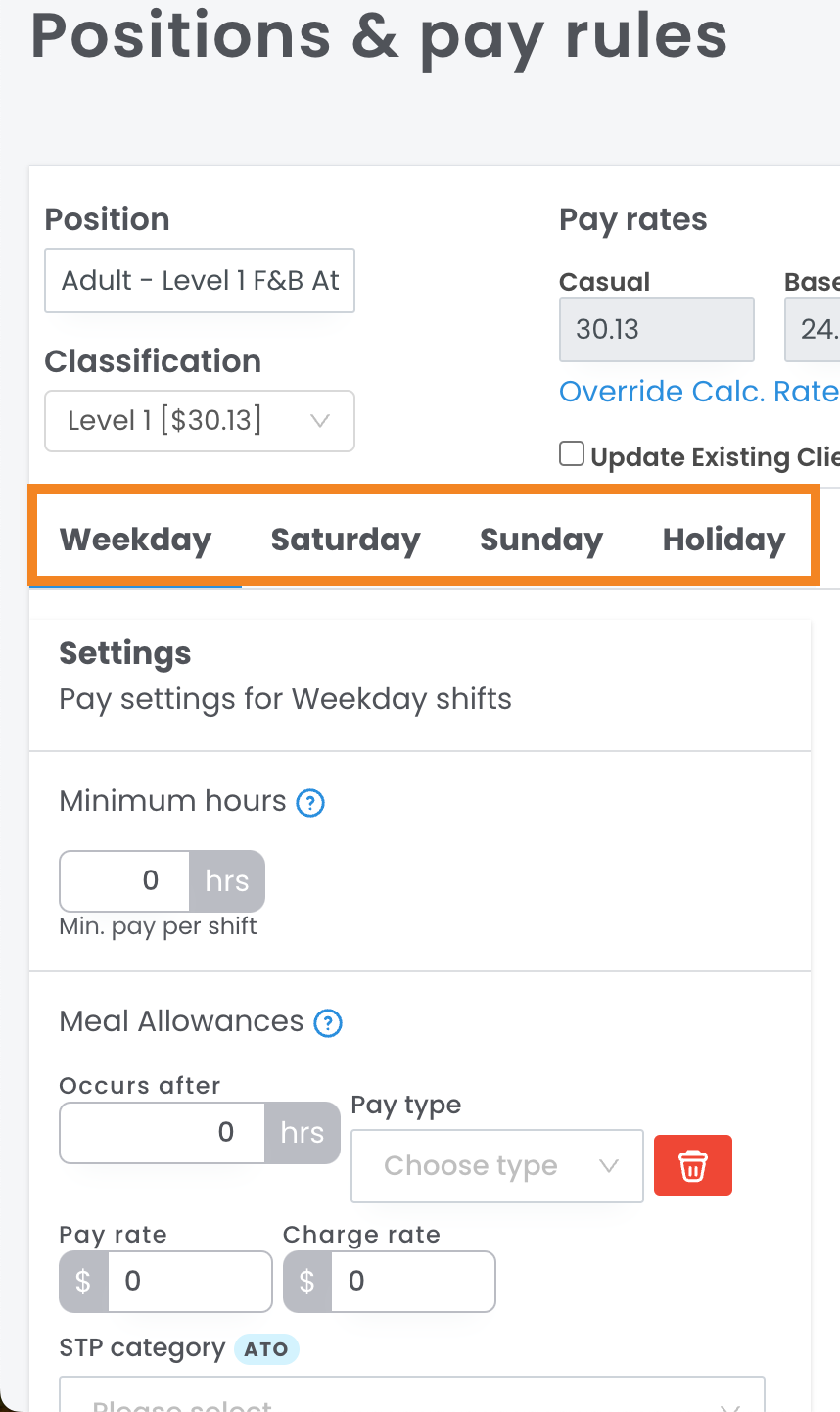Viewport: 840px width, 1412px height.
Task: Click the Minimum hours input field
Action: tap(125, 881)
